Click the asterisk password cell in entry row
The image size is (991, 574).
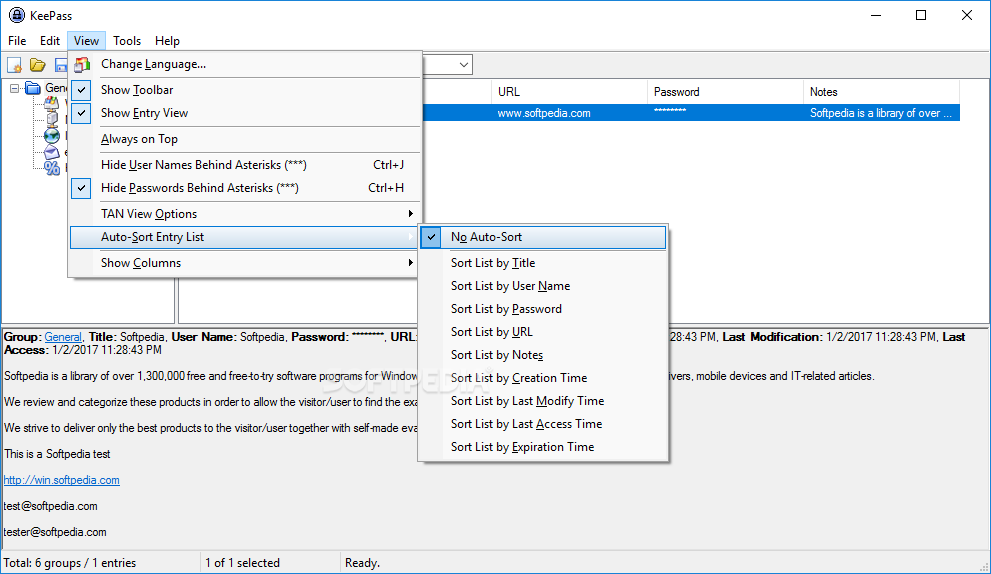click(670, 111)
